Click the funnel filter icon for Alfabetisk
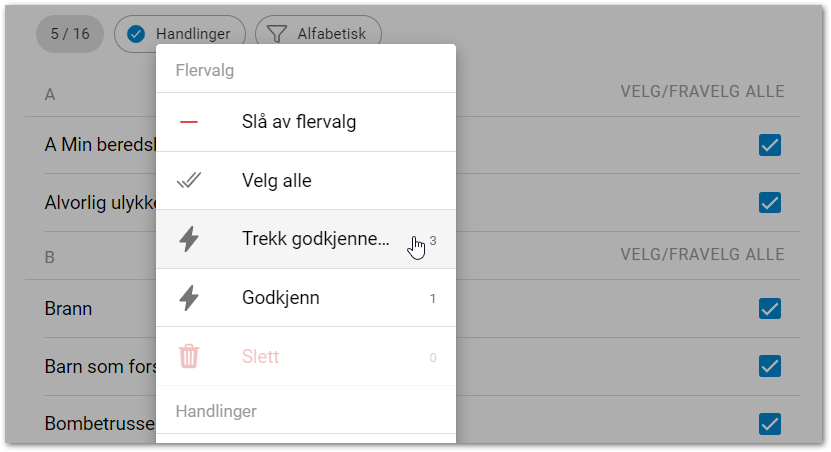 click(x=276, y=34)
